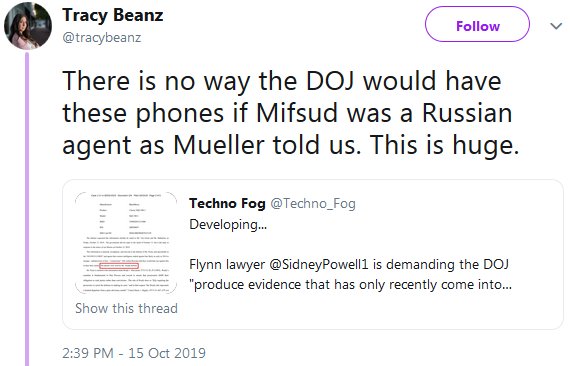This screenshot has height=366, width=570.
Task: Click the Developing... text in quoted tweet
Action: [x=228, y=225]
